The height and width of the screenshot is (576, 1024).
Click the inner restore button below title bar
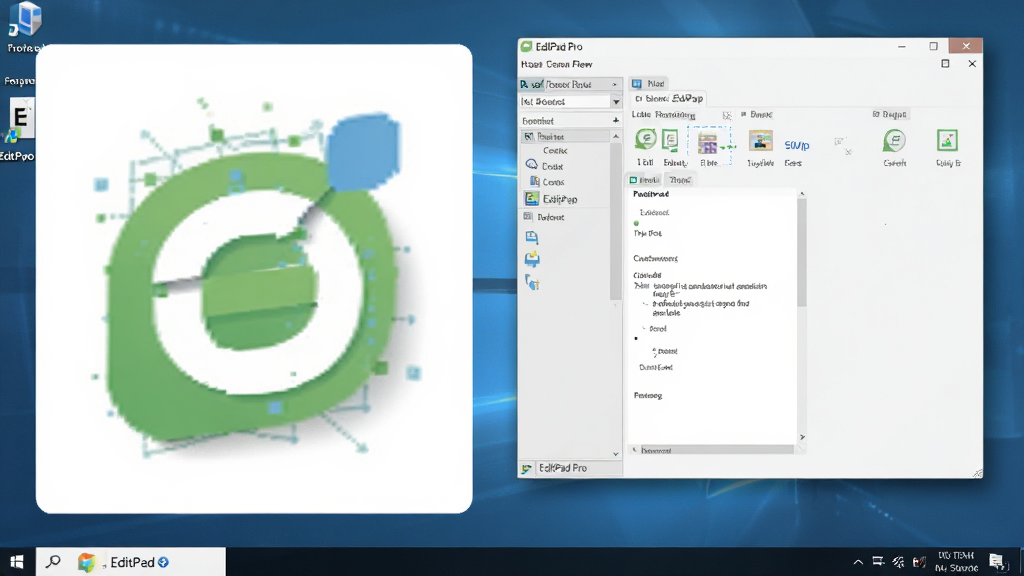click(x=945, y=63)
